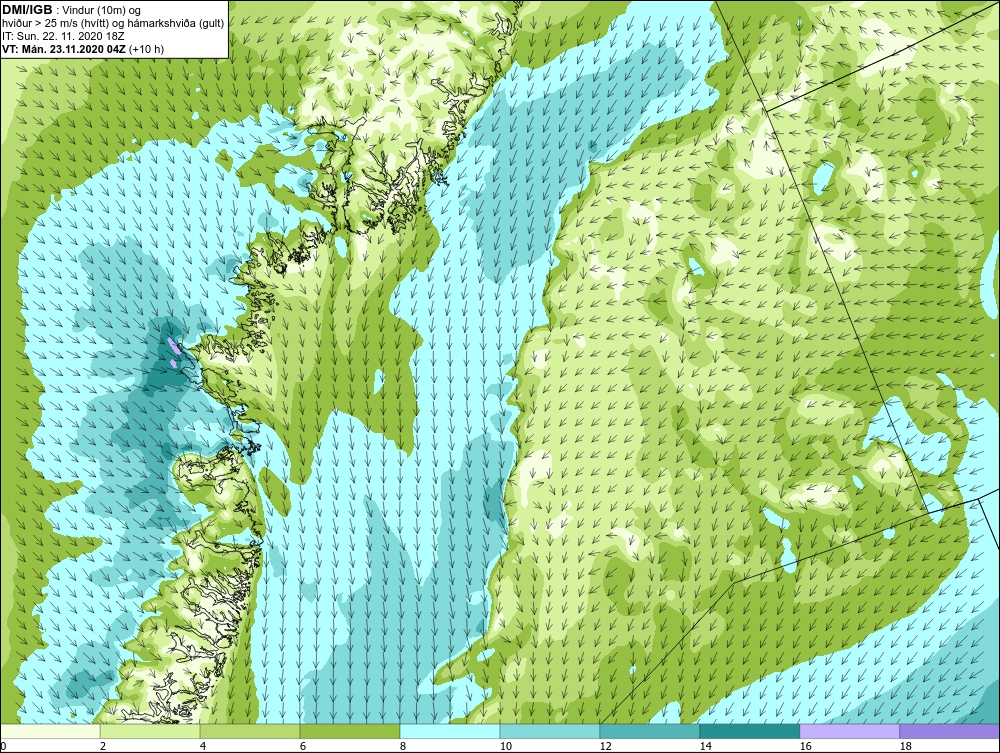Click the 'IT: Sun. 22. 11. 2020 18Z' line

63,36
